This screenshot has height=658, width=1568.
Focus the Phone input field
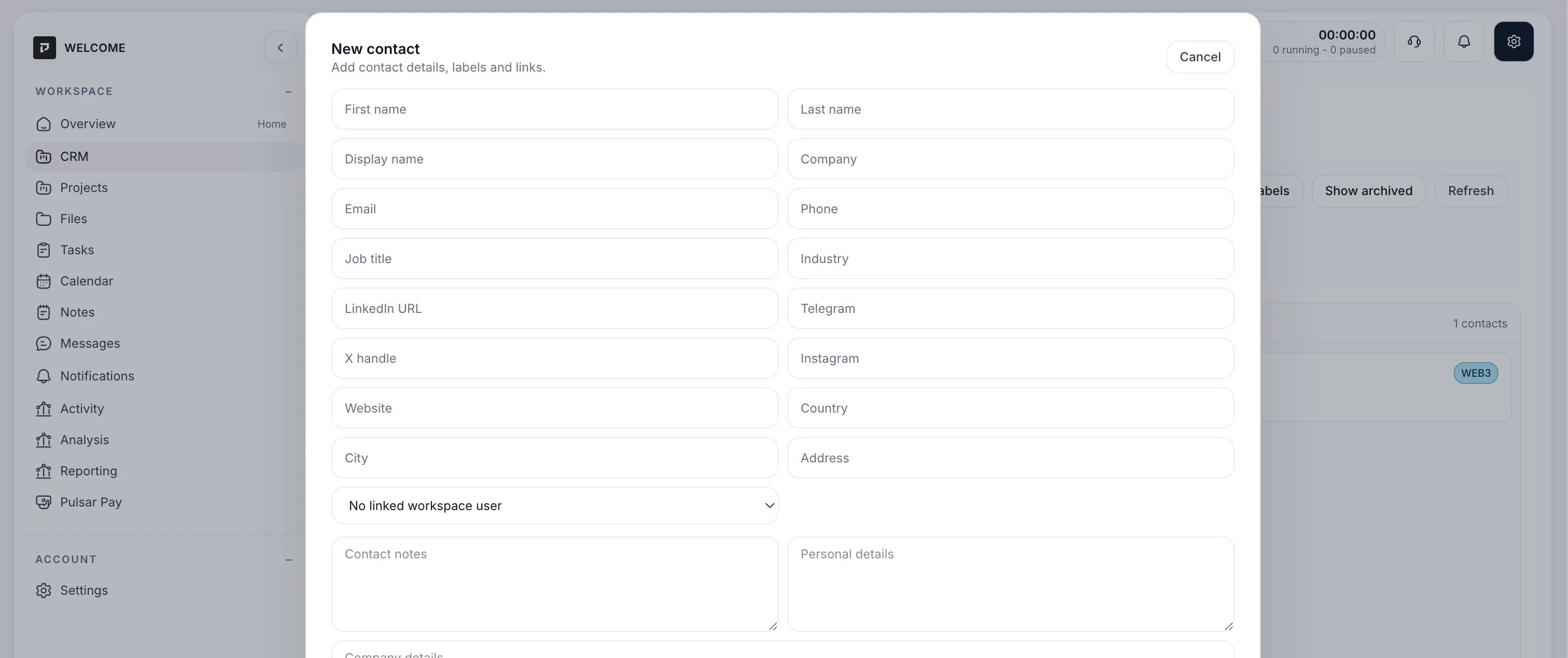[1010, 209]
